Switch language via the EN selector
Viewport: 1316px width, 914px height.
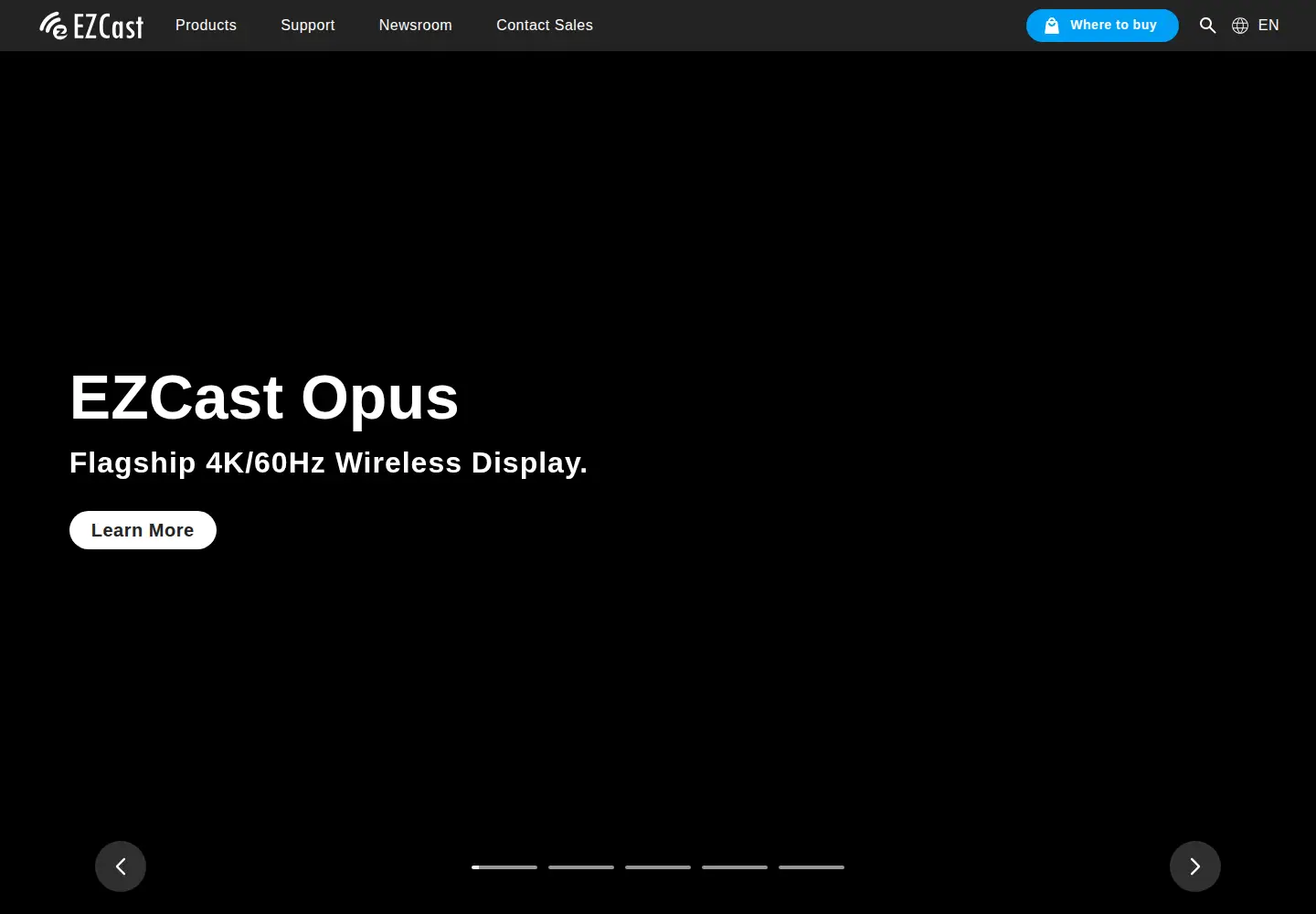pyautogui.click(x=1268, y=26)
